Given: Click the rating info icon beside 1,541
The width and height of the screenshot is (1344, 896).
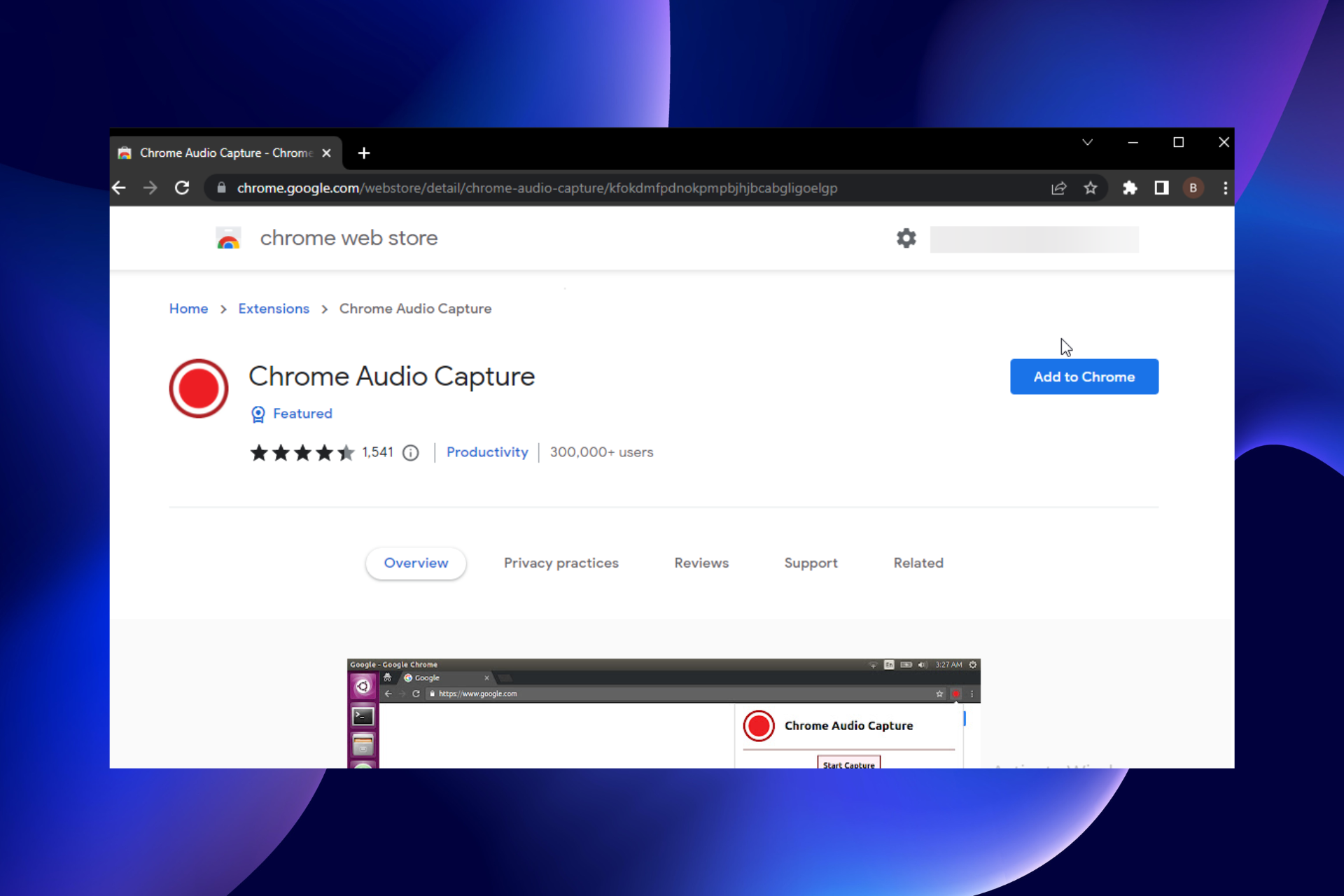Looking at the screenshot, I should (411, 453).
